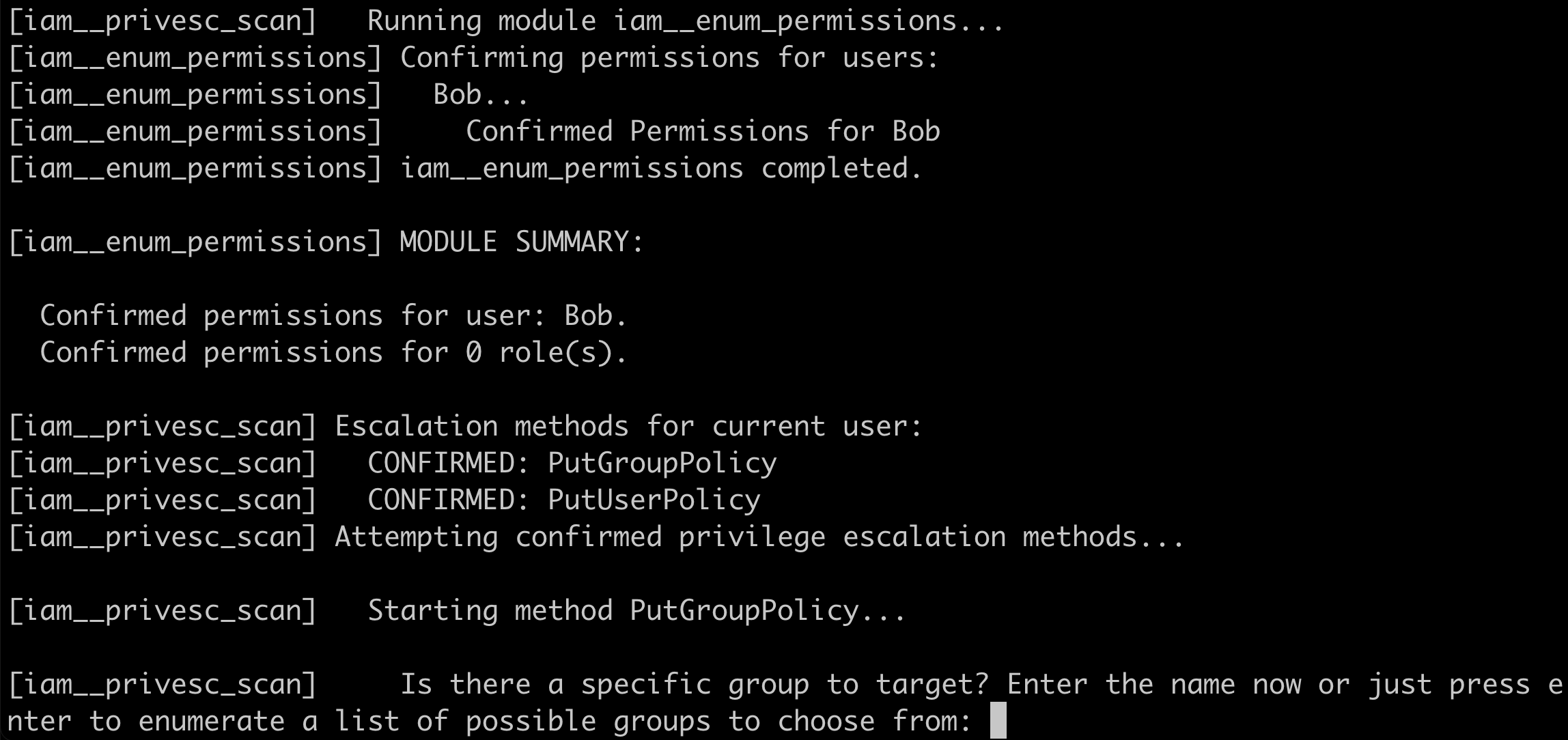Click 'iam__enum_permissions completed.' message

(661, 169)
